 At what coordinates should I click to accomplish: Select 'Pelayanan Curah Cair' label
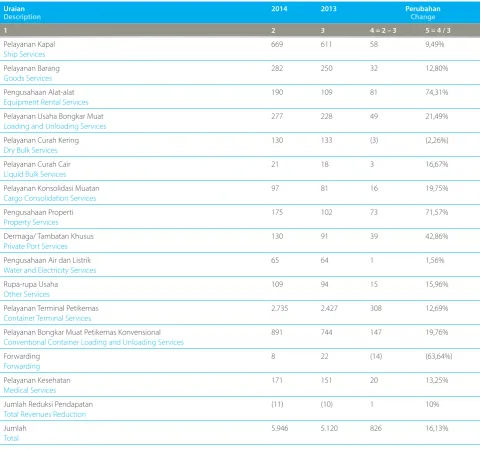click(37, 164)
